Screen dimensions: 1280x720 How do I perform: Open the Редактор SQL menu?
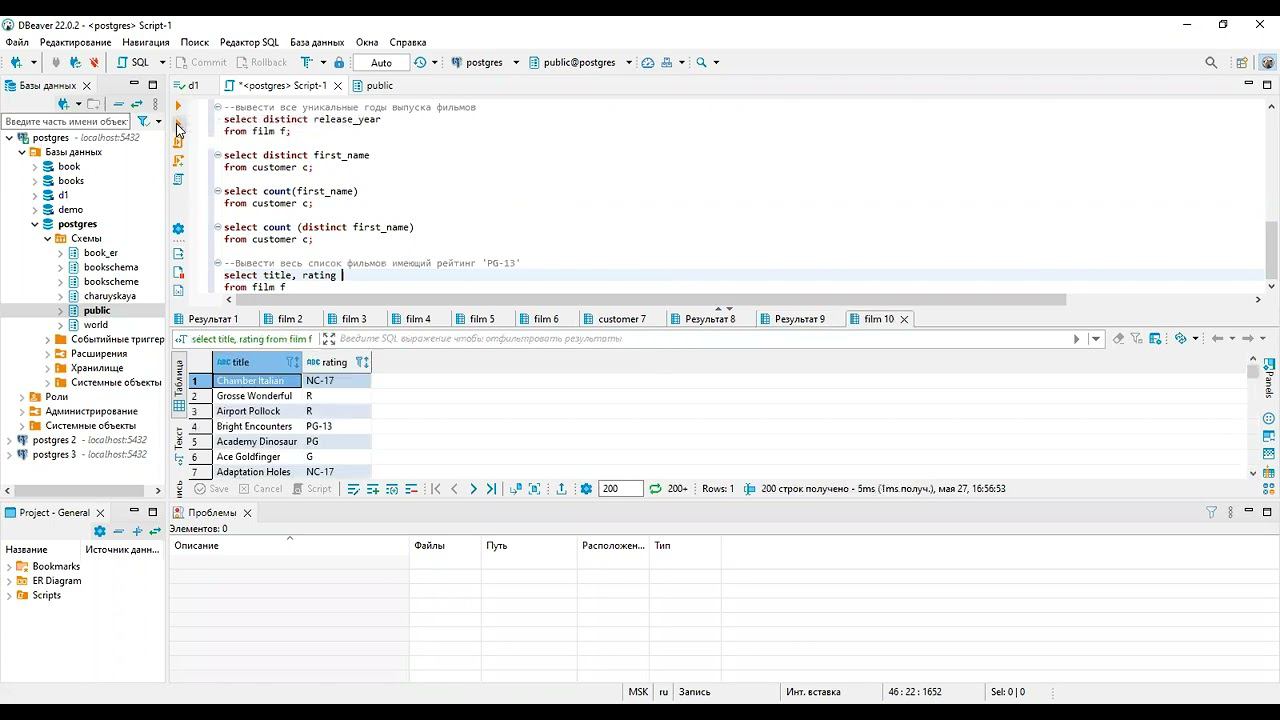click(249, 42)
